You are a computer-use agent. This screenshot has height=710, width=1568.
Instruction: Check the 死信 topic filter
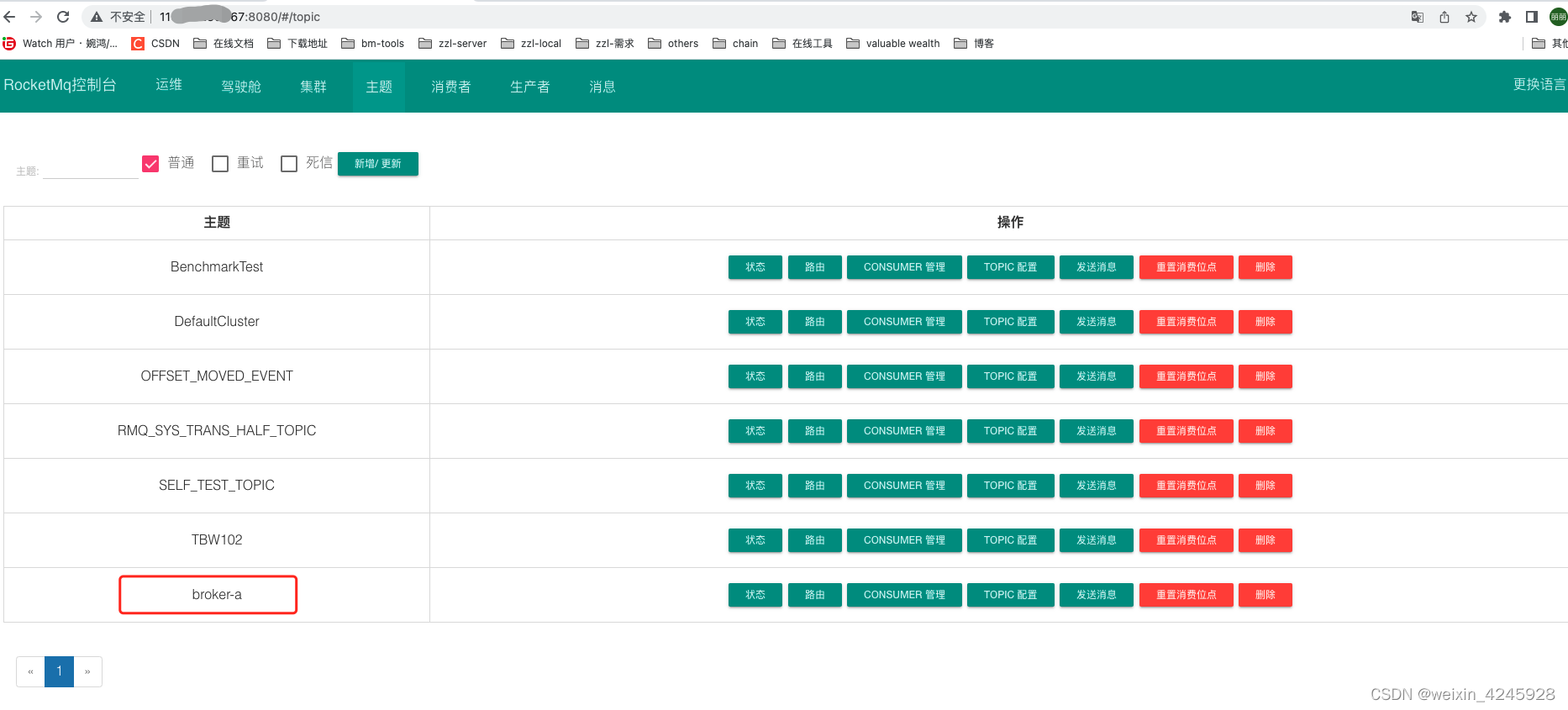tap(289, 164)
